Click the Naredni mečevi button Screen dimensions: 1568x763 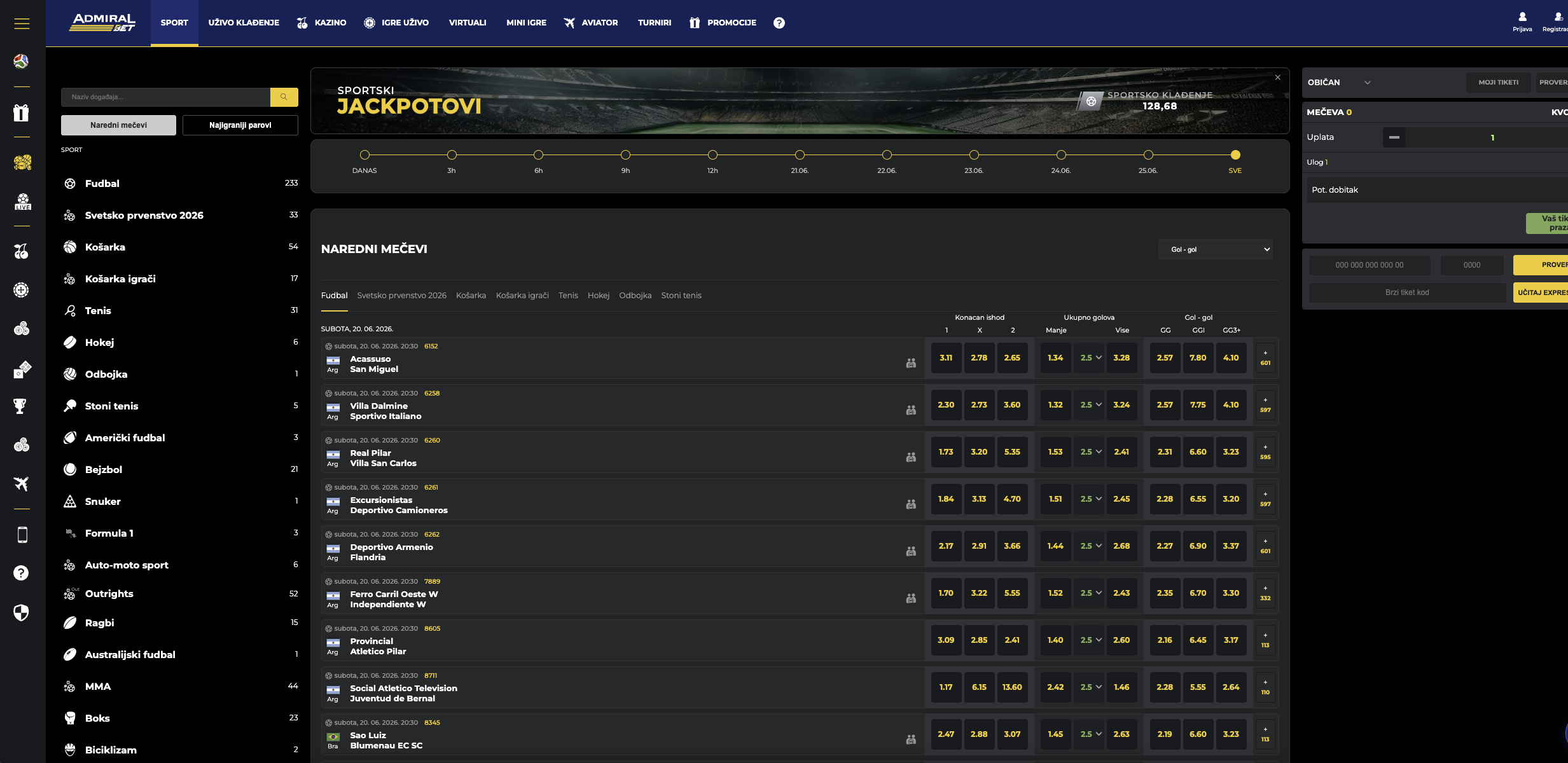pos(118,125)
